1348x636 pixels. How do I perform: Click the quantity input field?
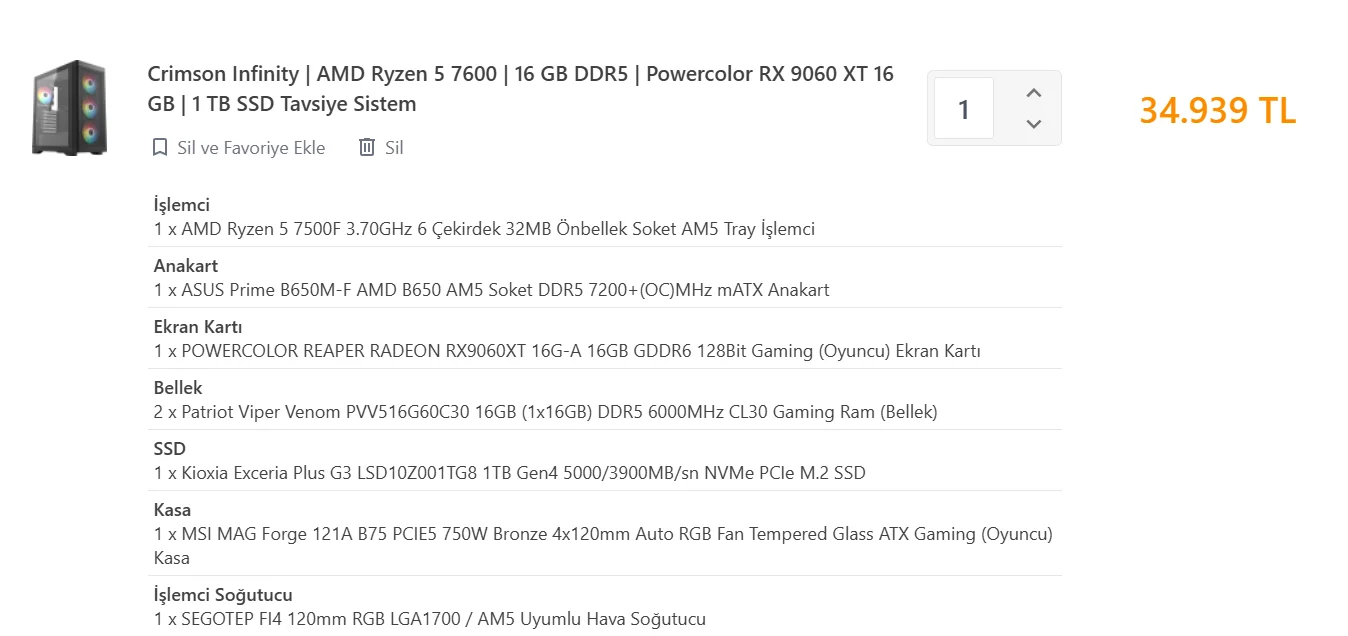click(964, 109)
